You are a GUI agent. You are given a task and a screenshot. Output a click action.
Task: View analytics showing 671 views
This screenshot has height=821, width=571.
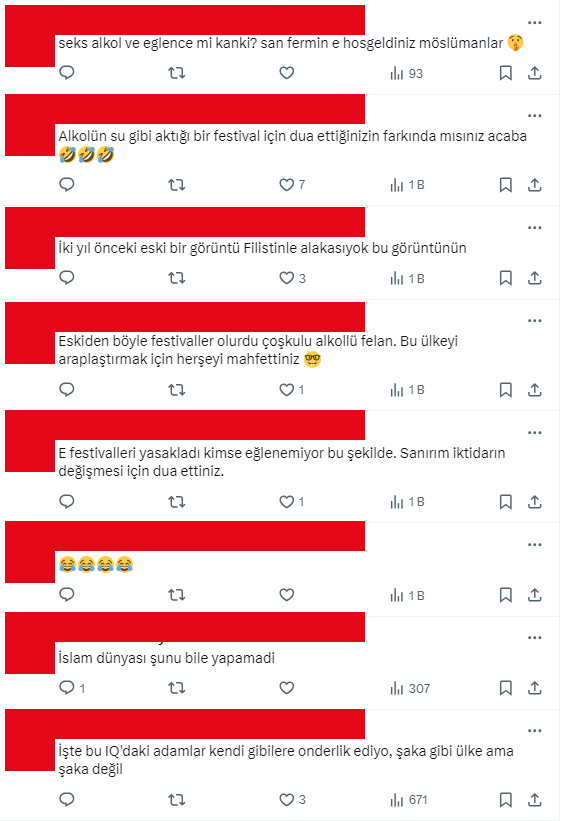point(409,800)
